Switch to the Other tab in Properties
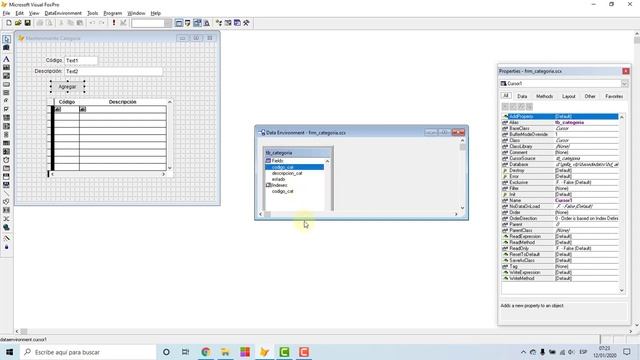640x360 pixels. click(590, 96)
